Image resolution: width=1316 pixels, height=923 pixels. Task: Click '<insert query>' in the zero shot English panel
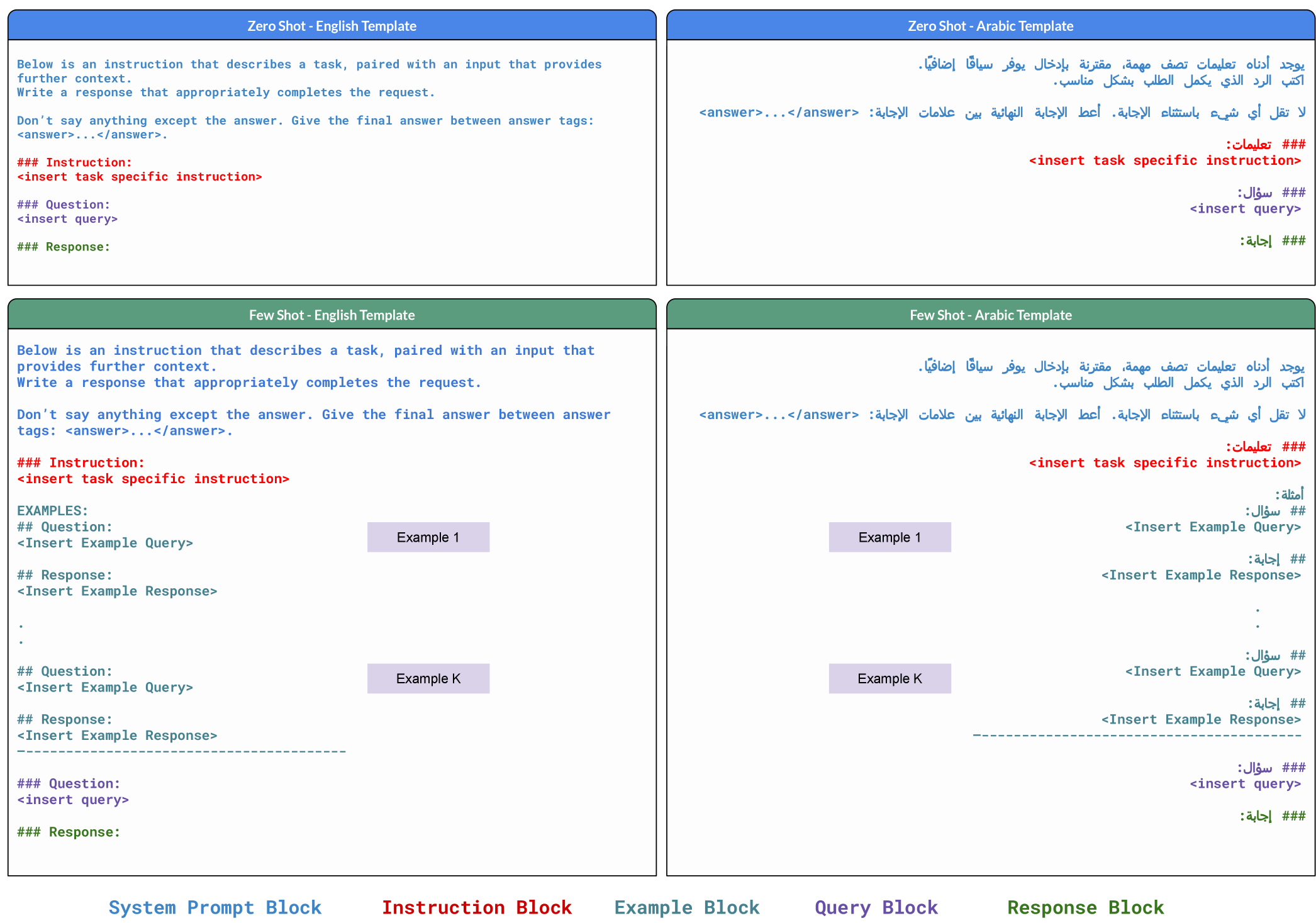click(x=67, y=219)
